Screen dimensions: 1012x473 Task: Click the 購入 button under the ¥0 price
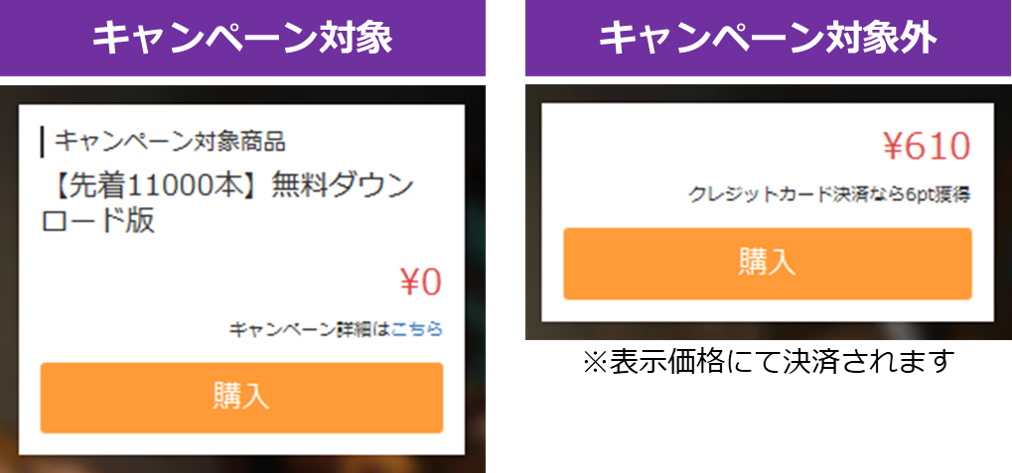241,397
